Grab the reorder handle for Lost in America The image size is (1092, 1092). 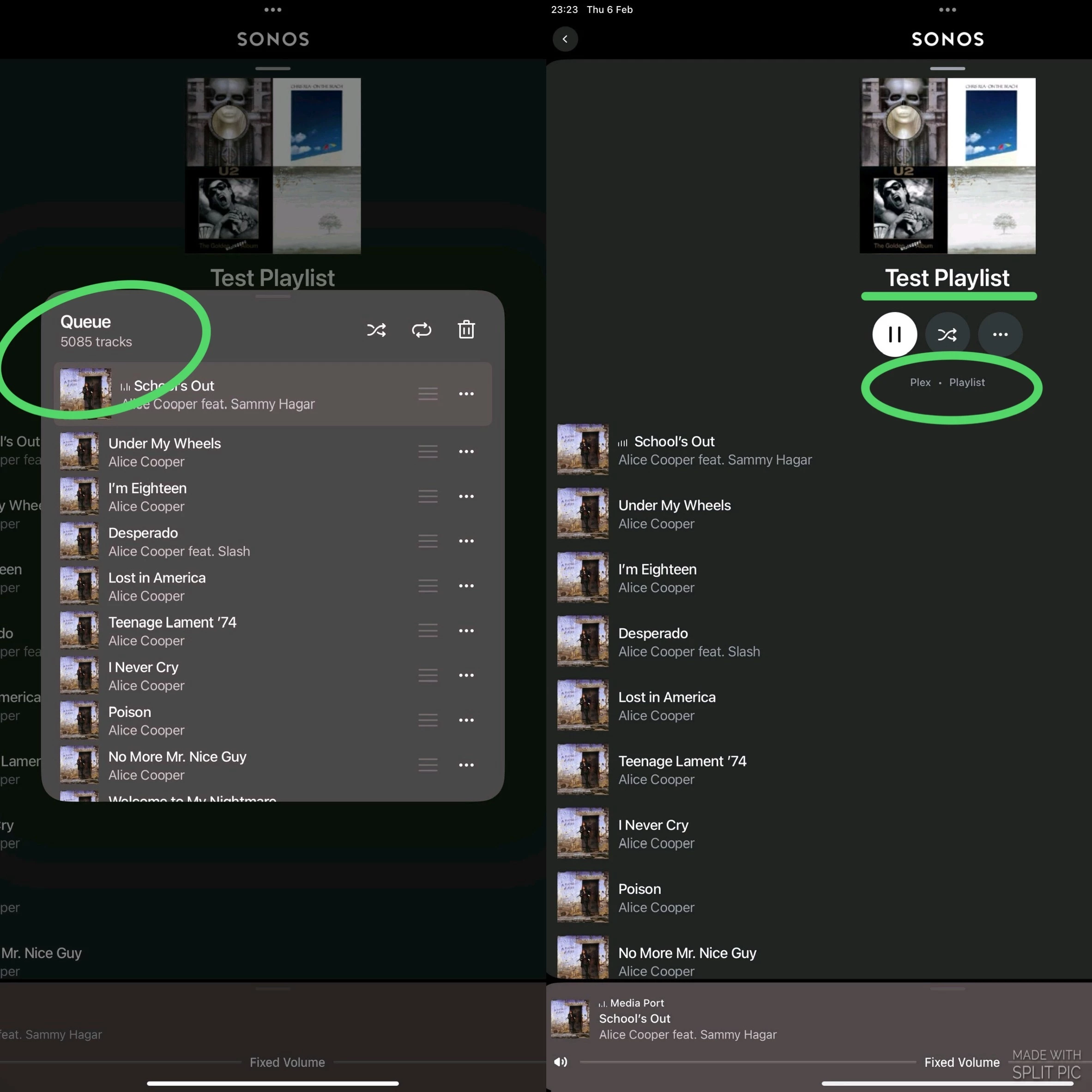pos(428,586)
